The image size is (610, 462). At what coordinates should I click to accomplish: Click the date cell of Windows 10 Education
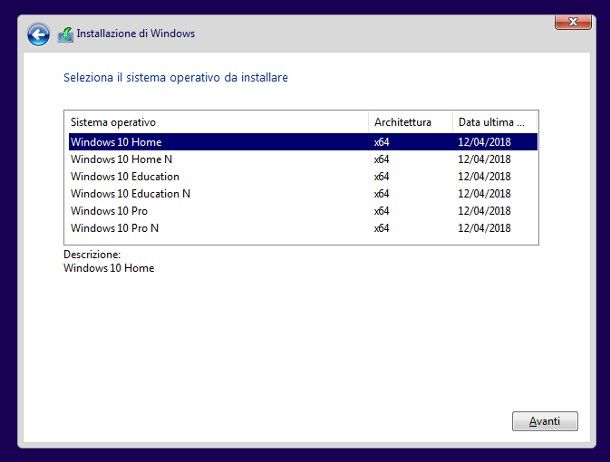(x=484, y=177)
